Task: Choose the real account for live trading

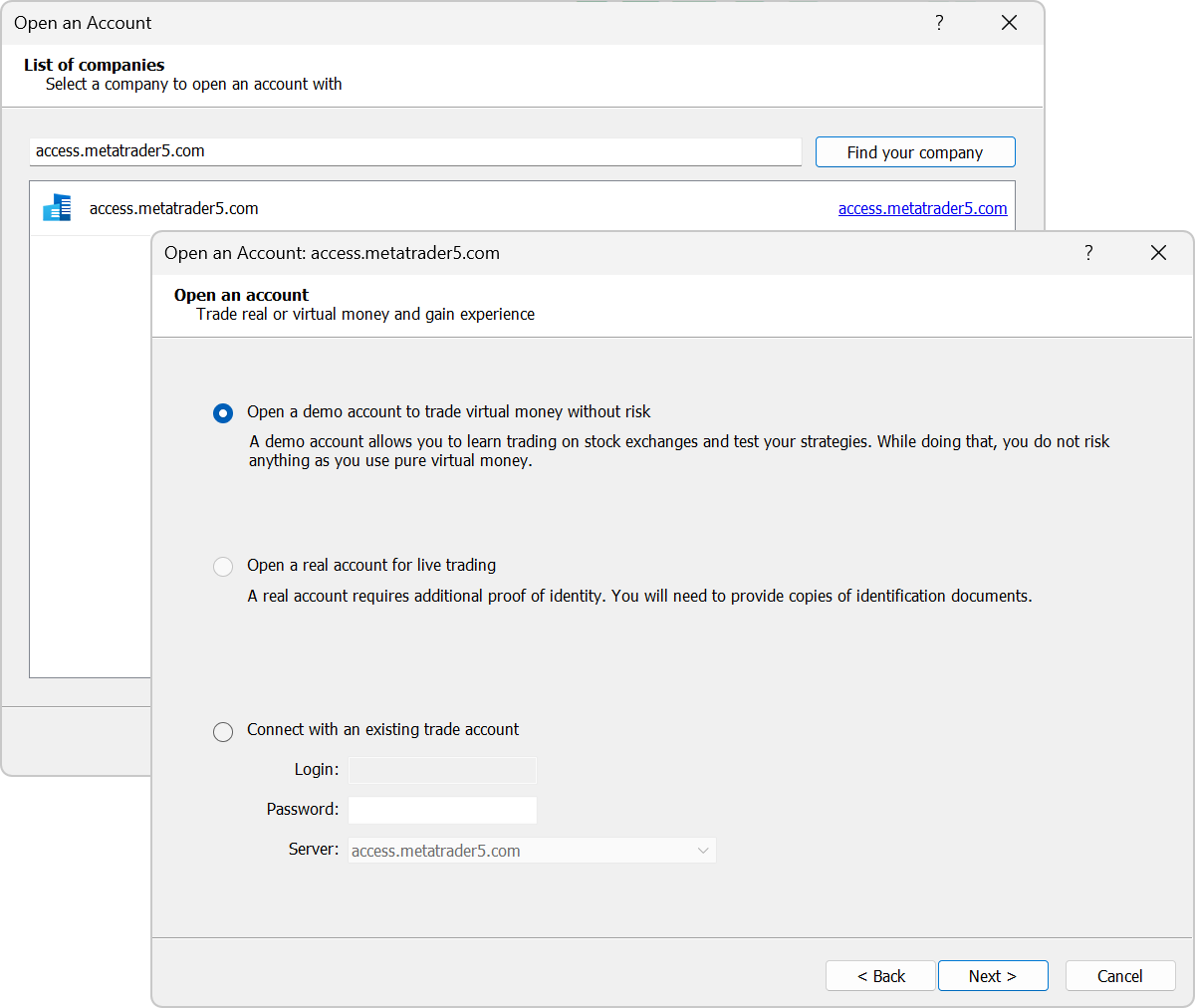Action: [223, 567]
